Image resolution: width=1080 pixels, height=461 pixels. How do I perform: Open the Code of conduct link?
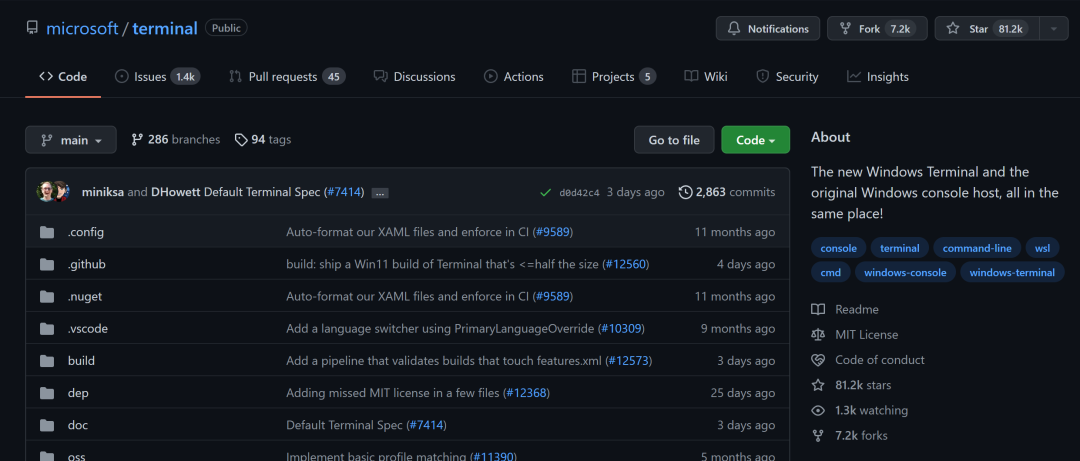(868, 360)
